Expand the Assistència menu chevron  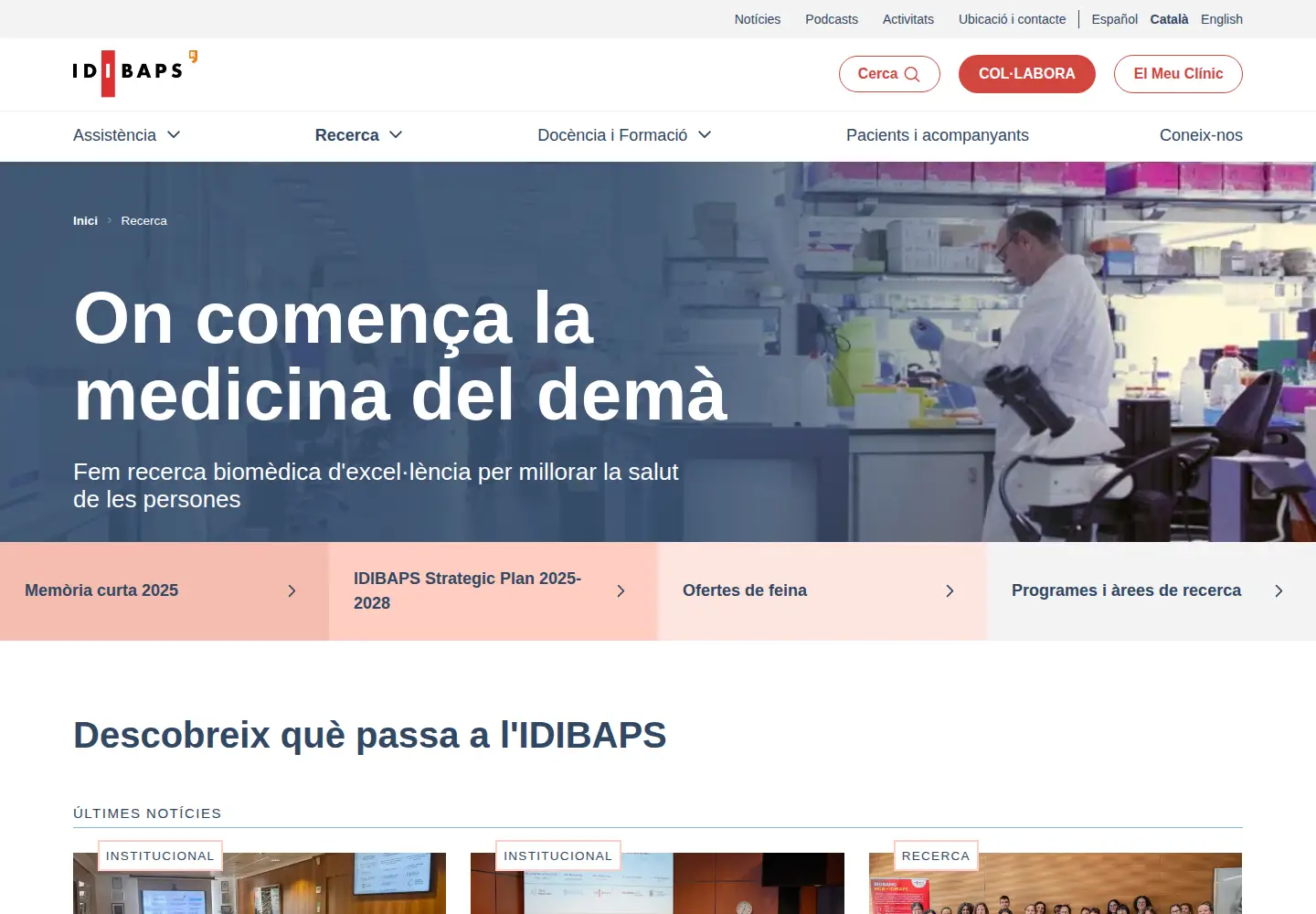174,135
